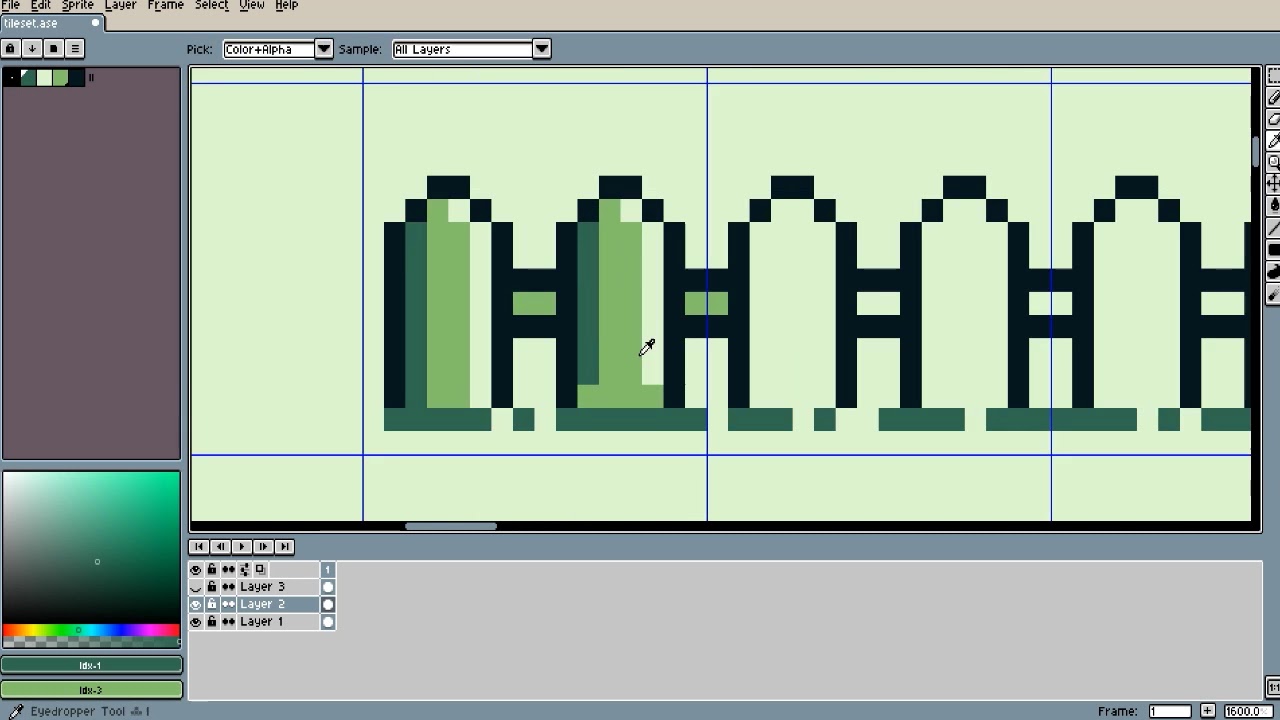Screen dimensions: 1280x720
Task: Toggle all layers visibility in timeline header
Action: [196, 569]
